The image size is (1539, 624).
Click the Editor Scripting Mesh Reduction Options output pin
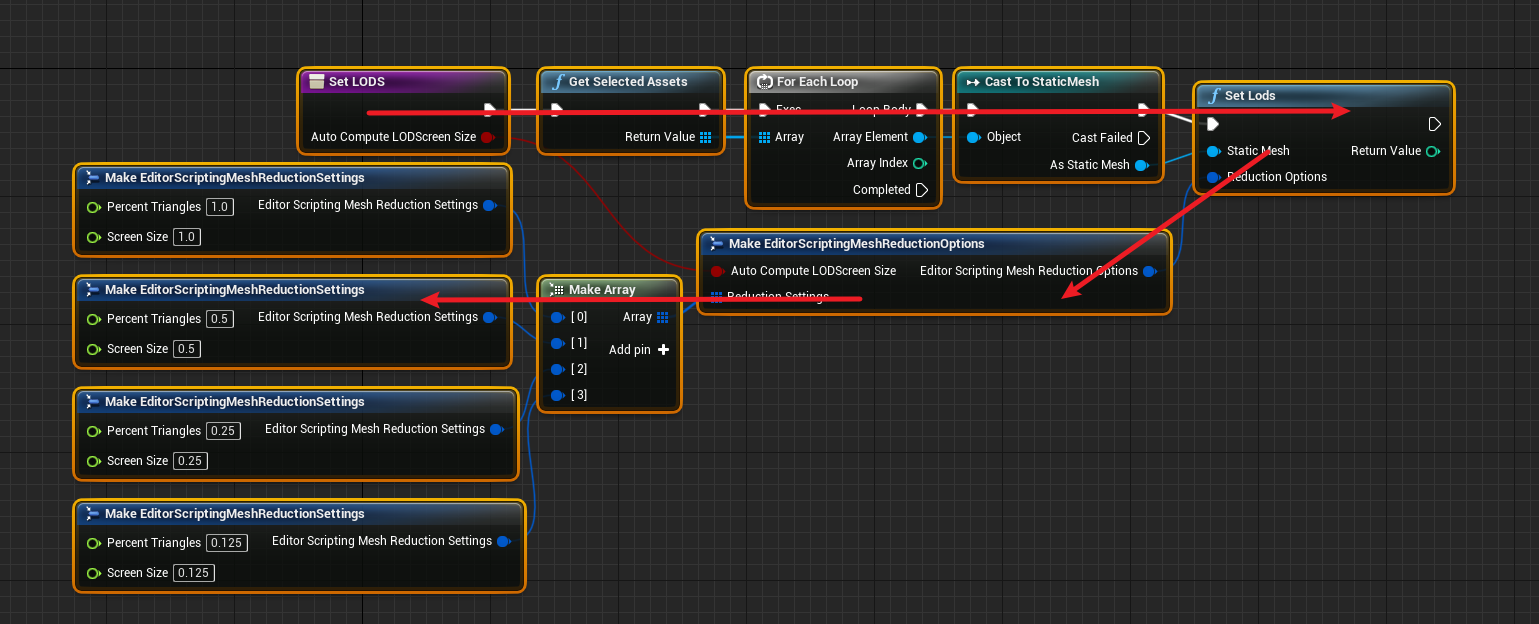coord(1150,271)
